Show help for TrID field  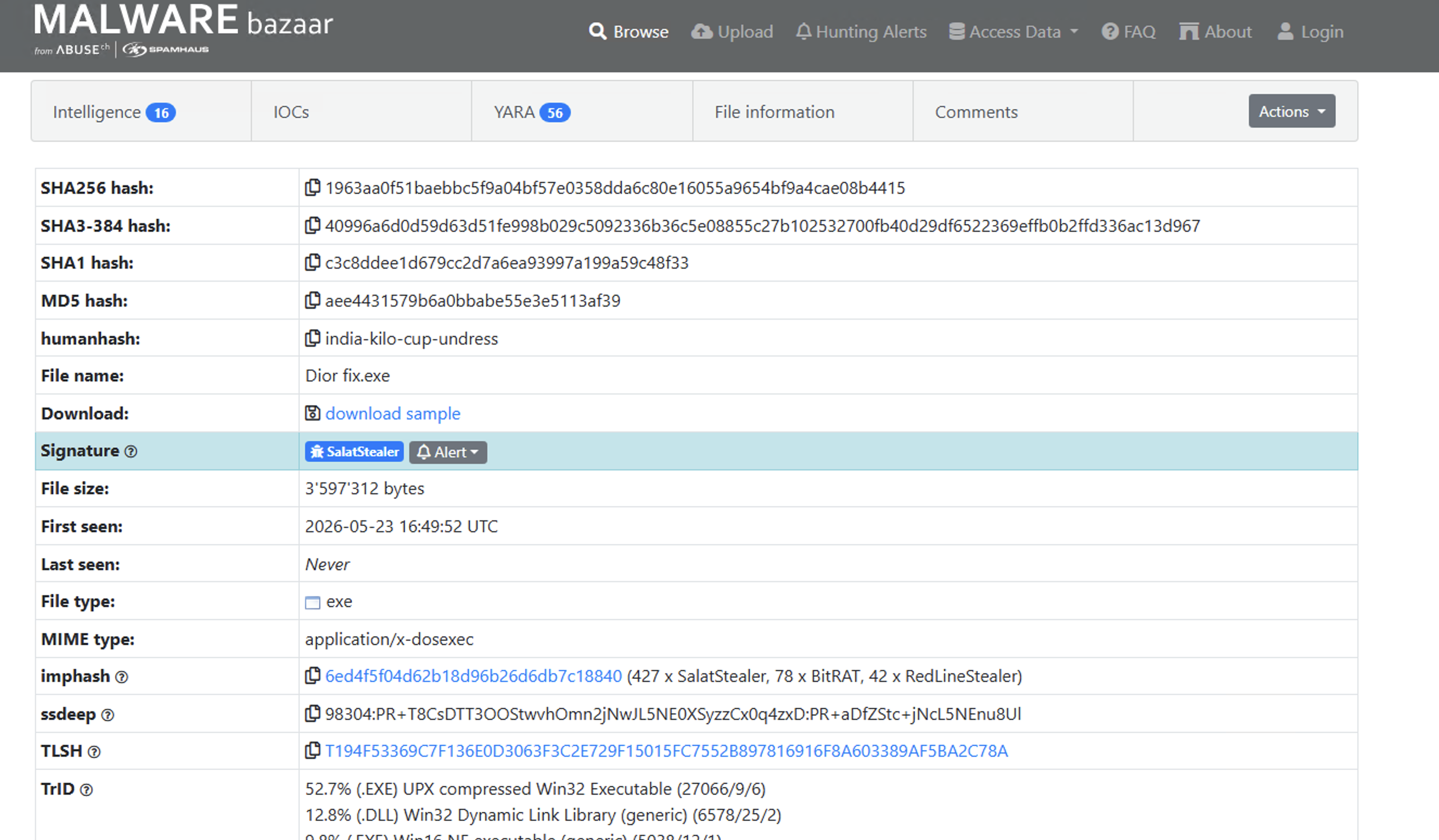click(x=86, y=790)
